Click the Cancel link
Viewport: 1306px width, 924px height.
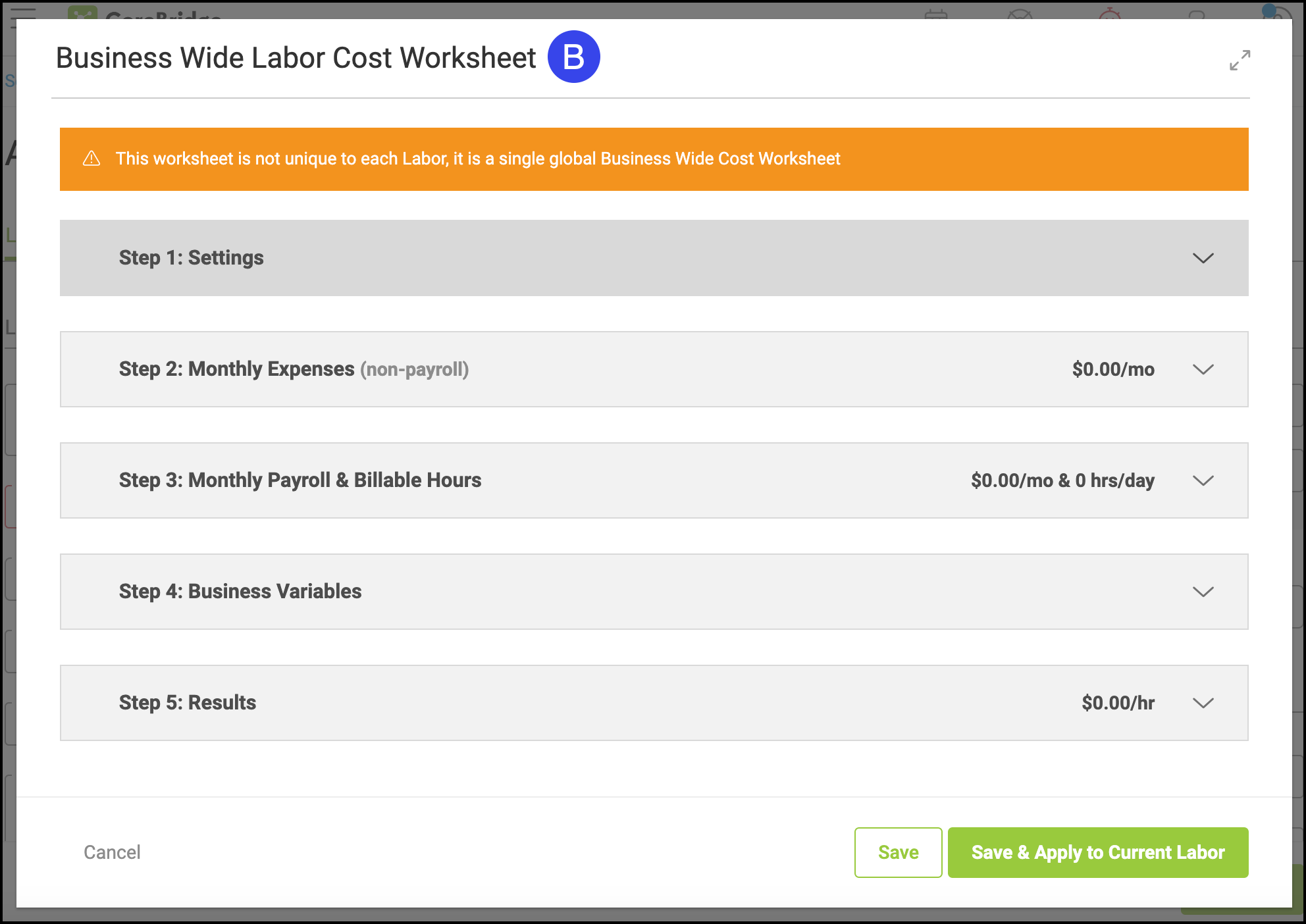(112, 852)
